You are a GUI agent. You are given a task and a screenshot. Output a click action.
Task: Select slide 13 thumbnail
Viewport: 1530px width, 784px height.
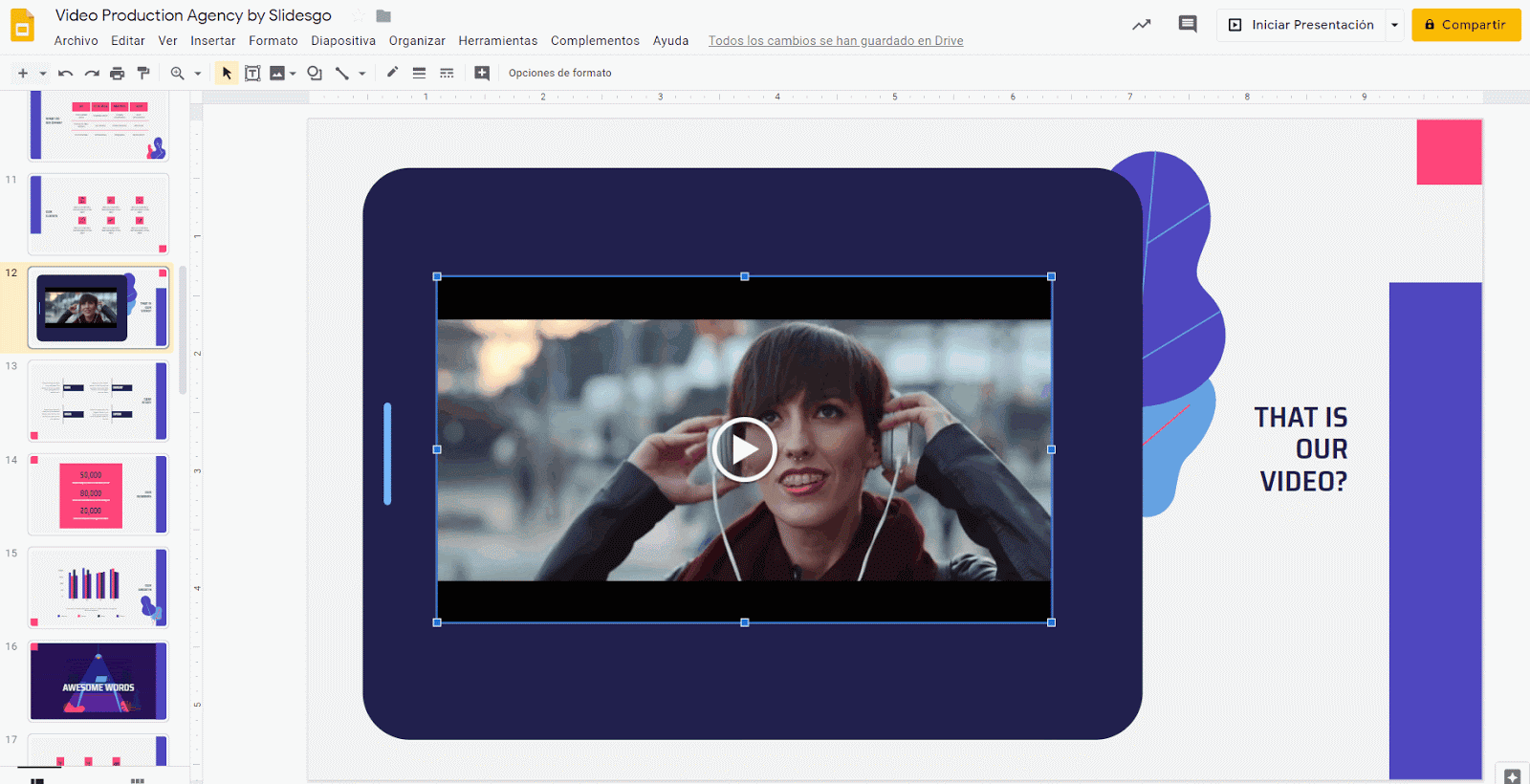[x=98, y=401]
